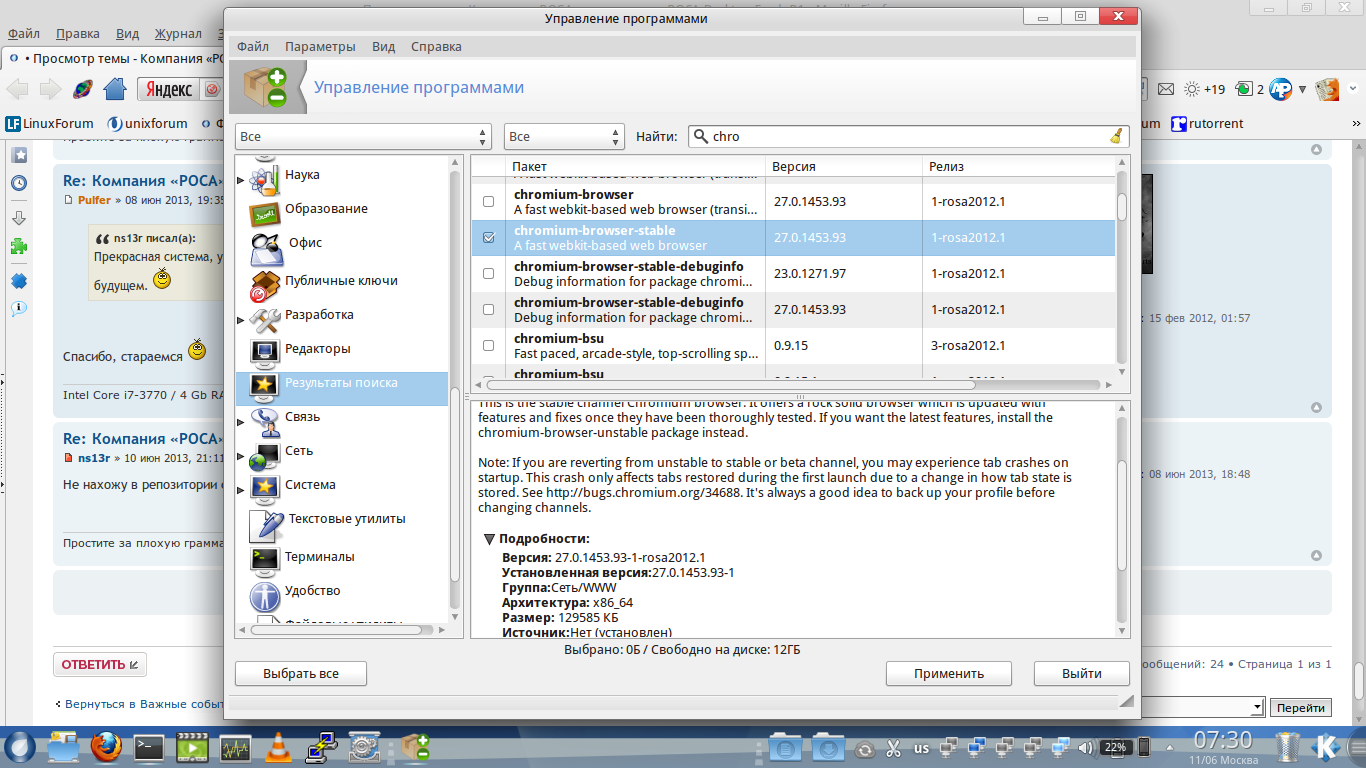1366x768 pixels.
Task: Clear search with the broom icon
Action: [x=1117, y=136]
